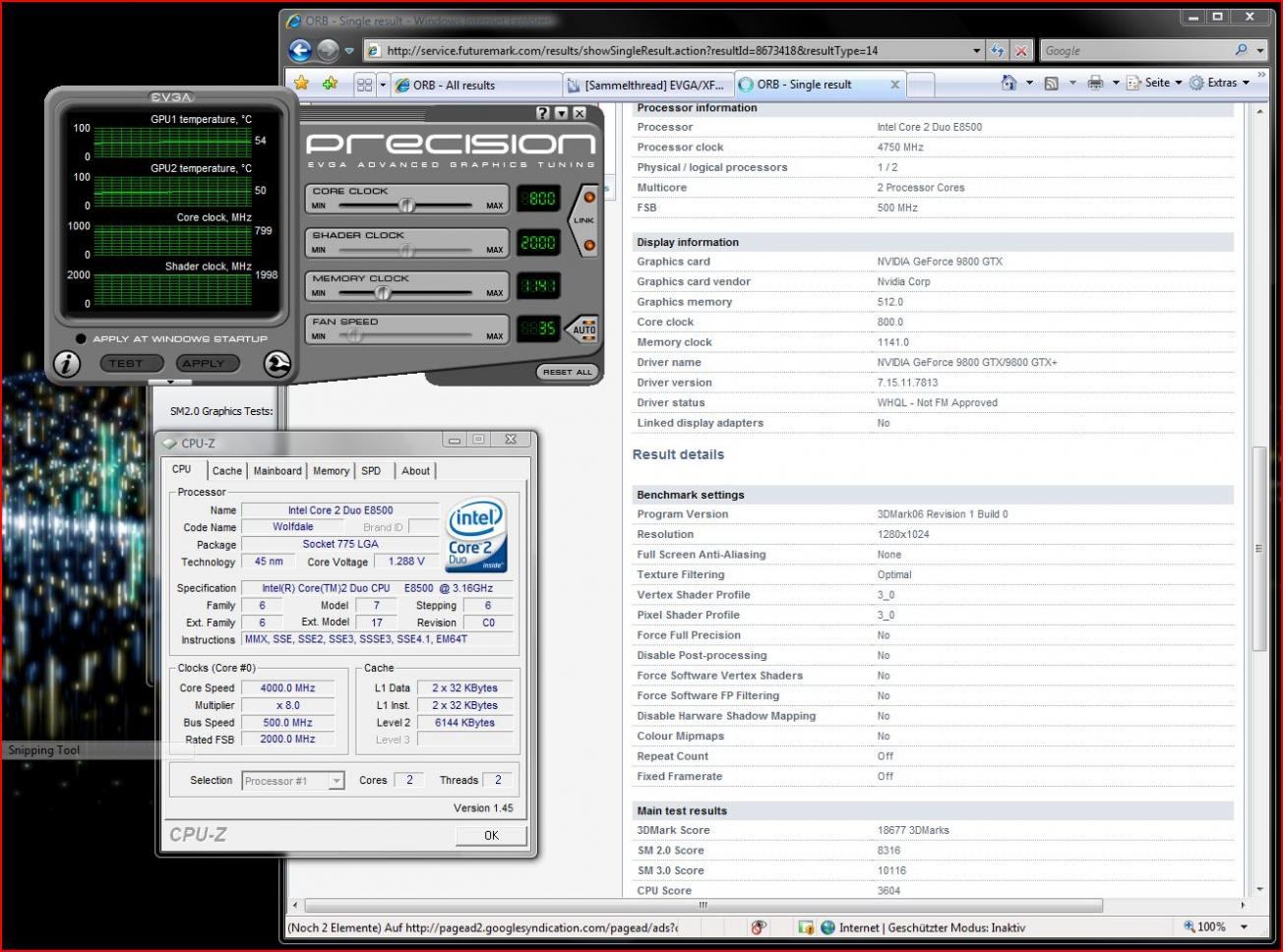Open the CPU-Z Memory tab

point(332,471)
